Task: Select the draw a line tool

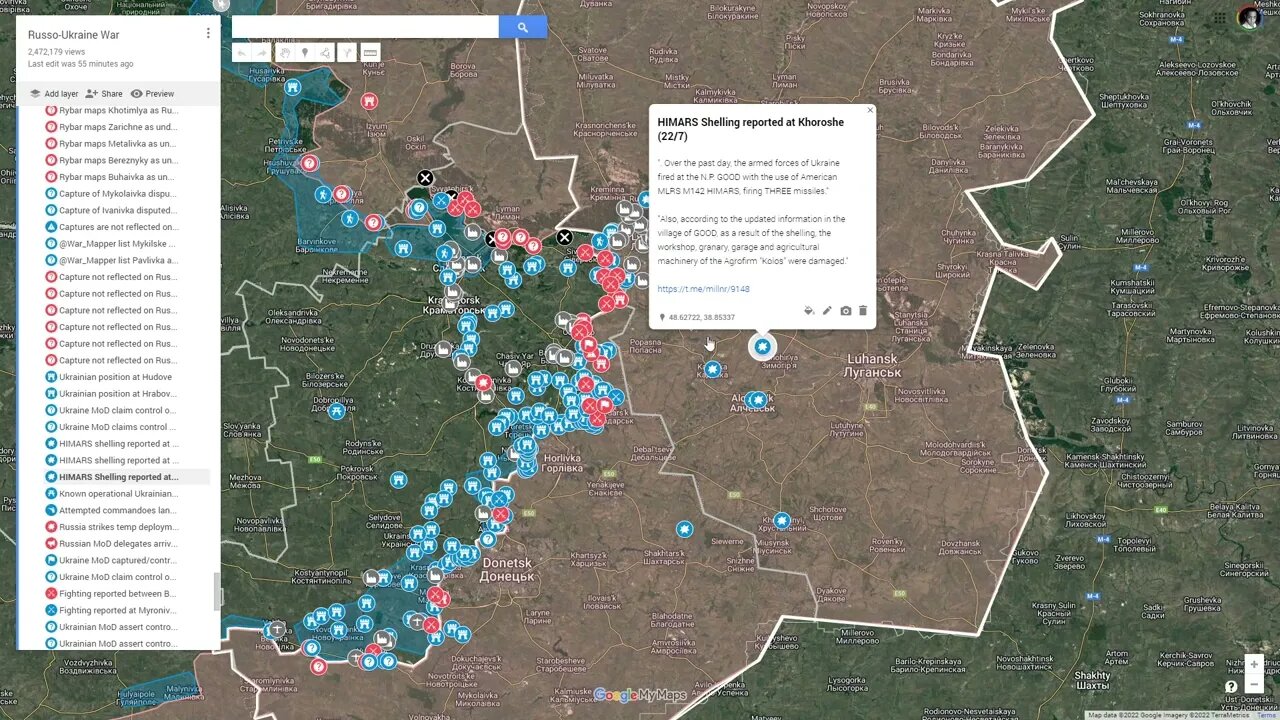Action: pyautogui.click(x=326, y=53)
